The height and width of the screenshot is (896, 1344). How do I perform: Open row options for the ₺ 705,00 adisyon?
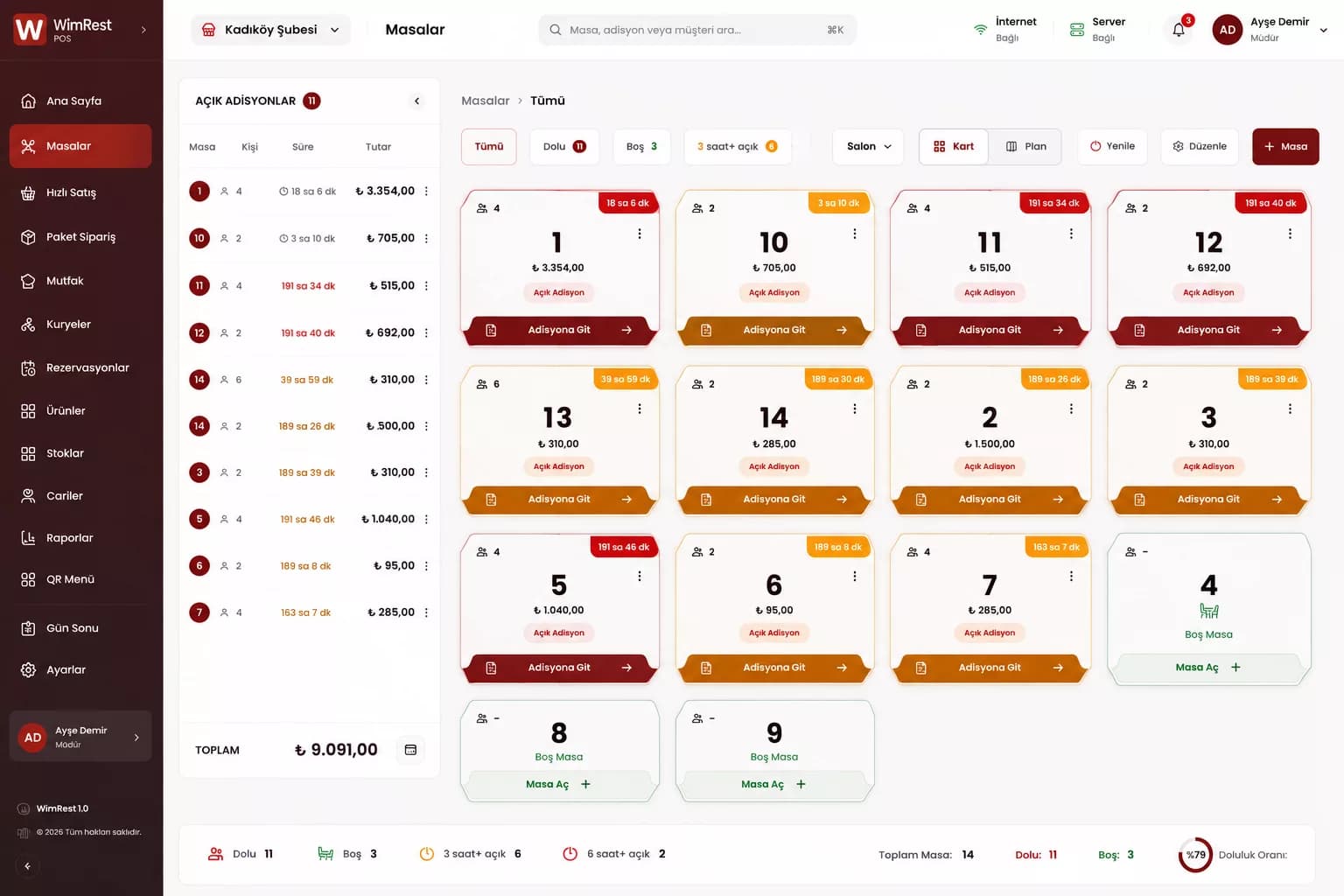426,238
